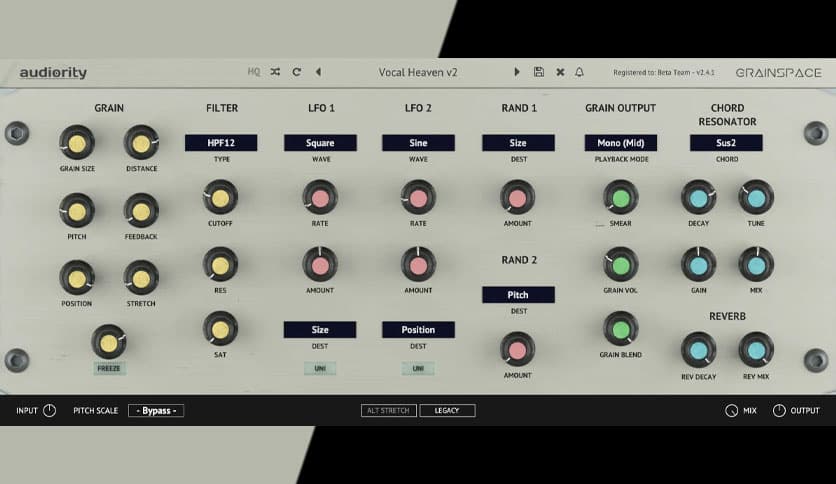Toggle the HQ mode icon
Viewport: 836px width, 484px height.
(x=254, y=72)
